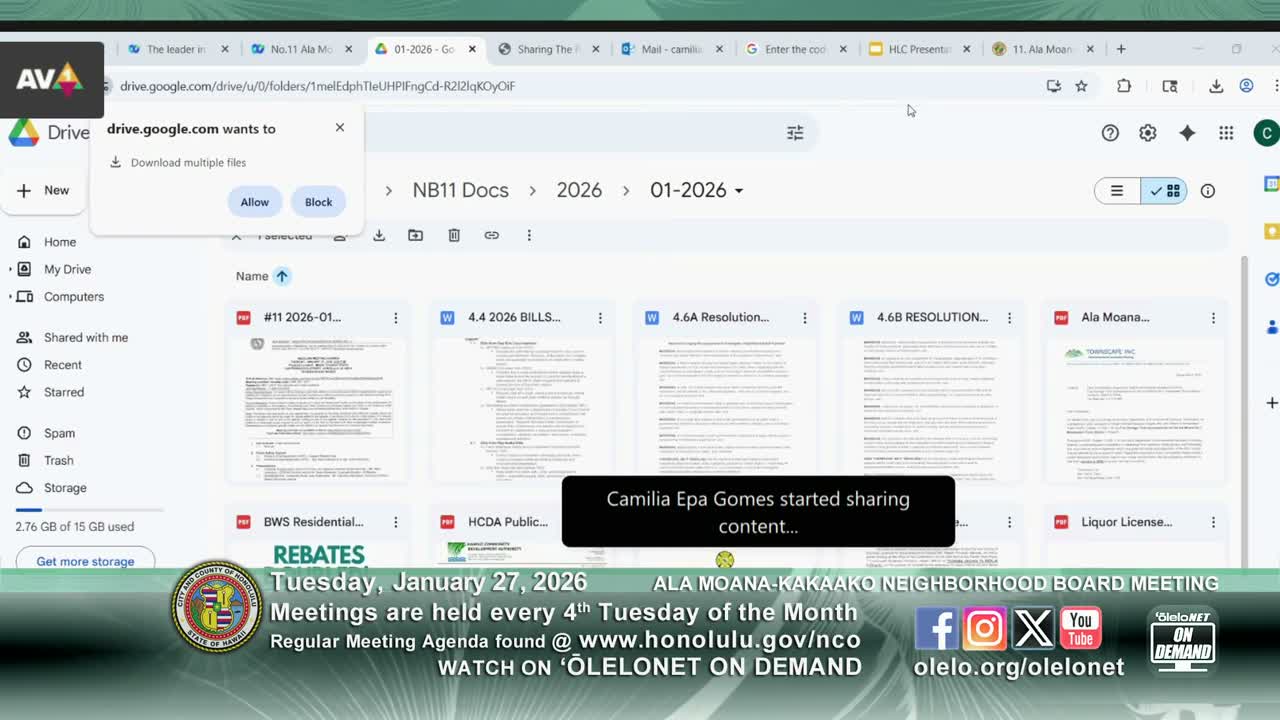Switch to the Mail - camilia tab

click(x=670, y=49)
